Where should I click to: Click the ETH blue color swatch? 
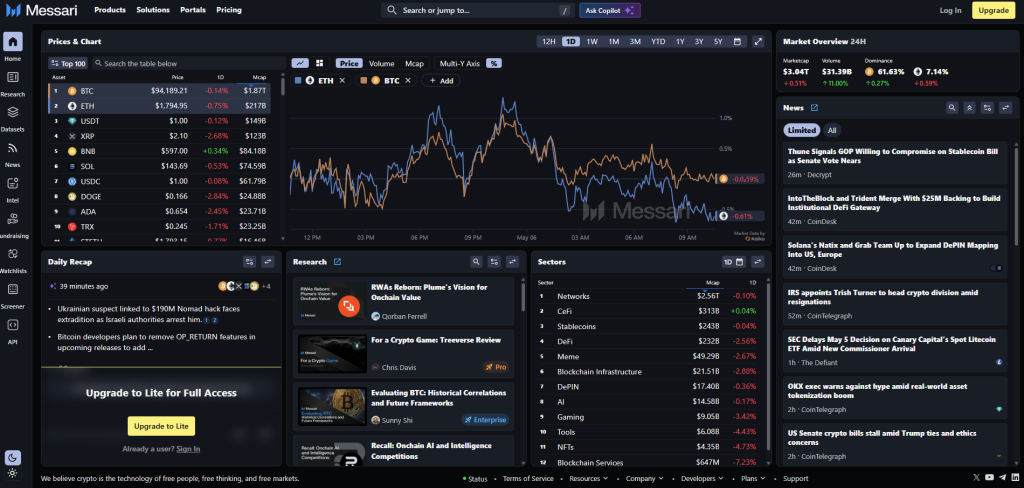[298, 80]
